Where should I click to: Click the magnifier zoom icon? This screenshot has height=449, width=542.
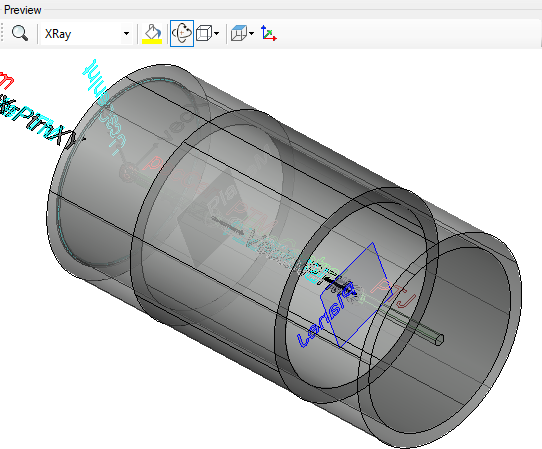[x=20, y=33]
